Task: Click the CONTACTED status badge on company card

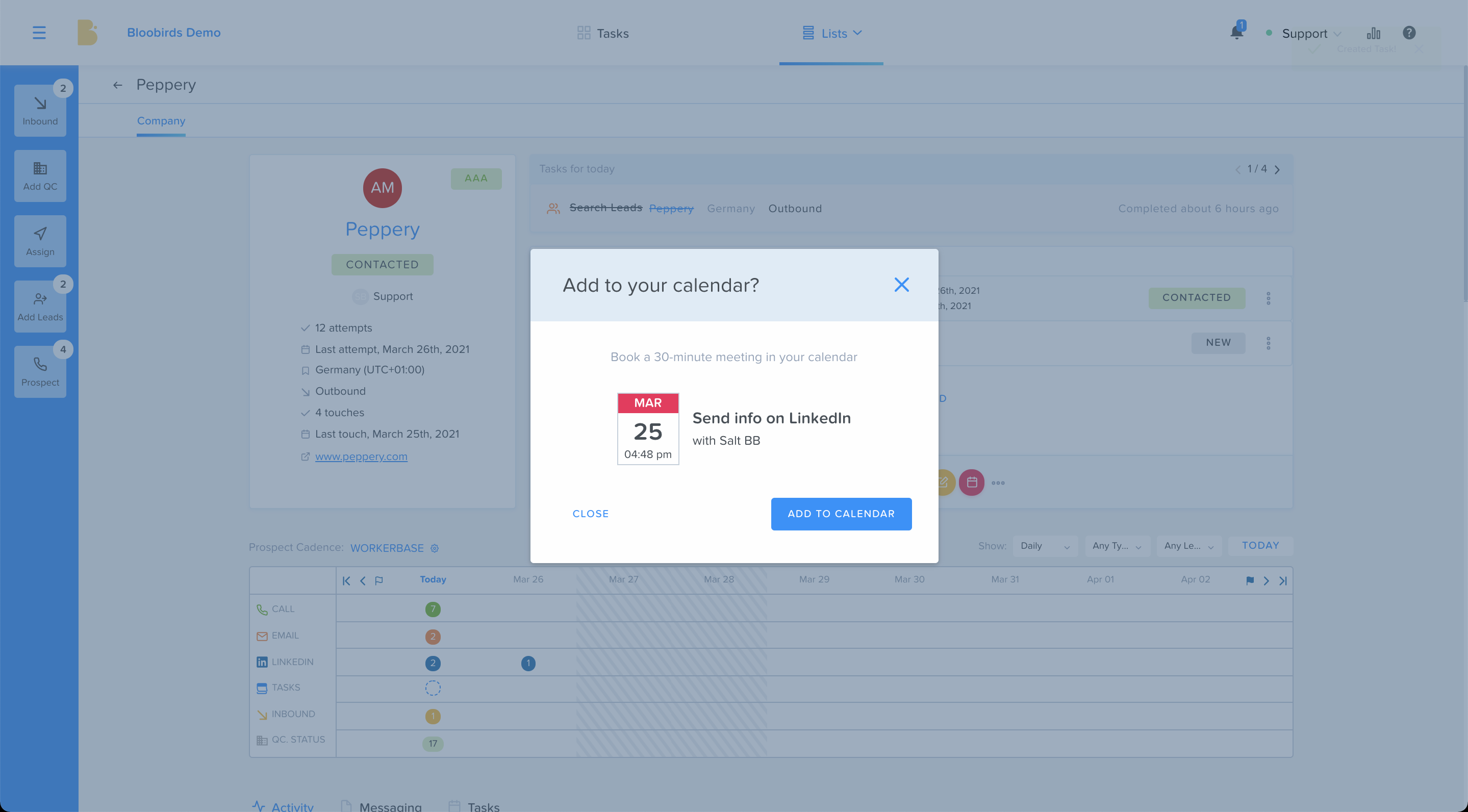Action: (x=382, y=264)
